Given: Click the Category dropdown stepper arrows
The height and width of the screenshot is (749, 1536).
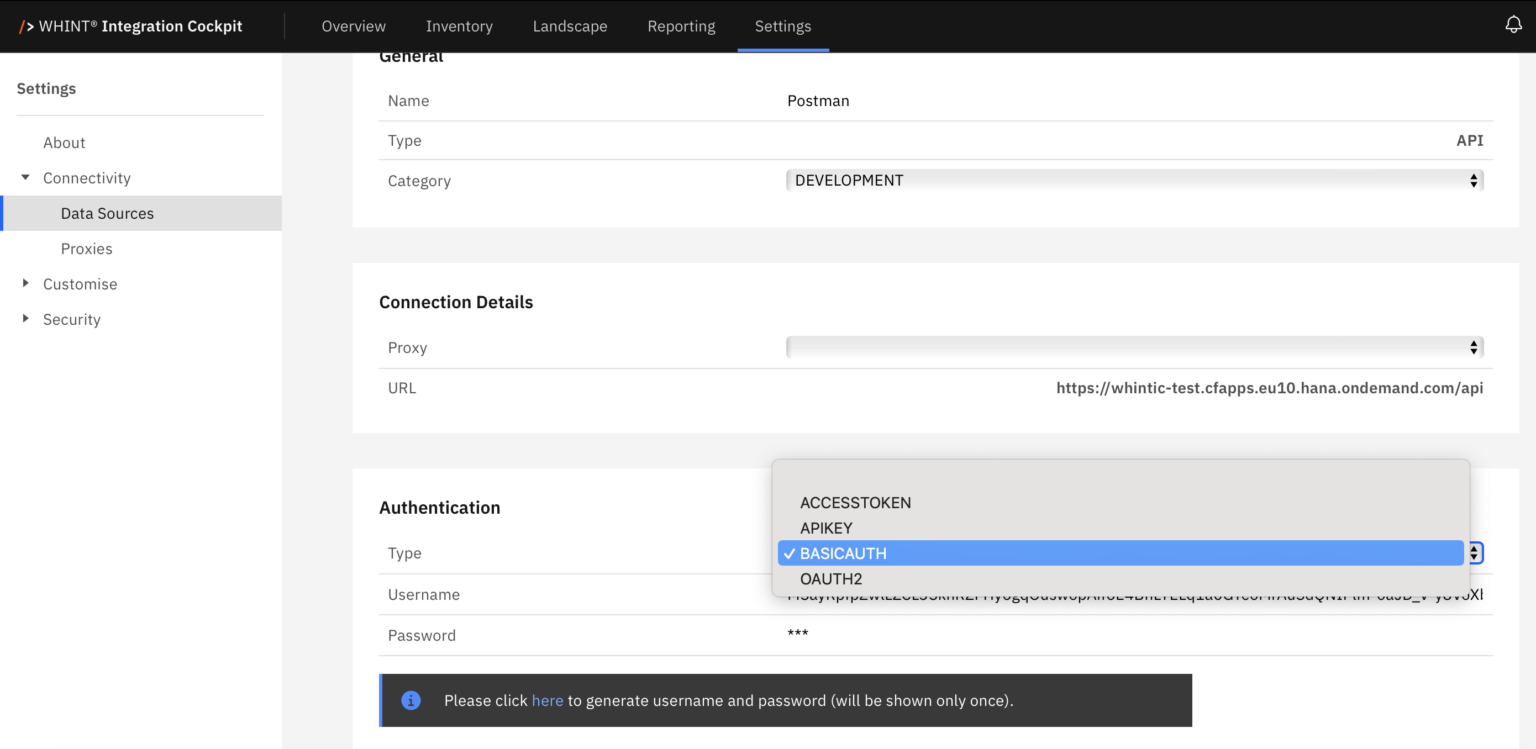Looking at the screenshot, I should pyautogui.click(x=1472, y=180).
